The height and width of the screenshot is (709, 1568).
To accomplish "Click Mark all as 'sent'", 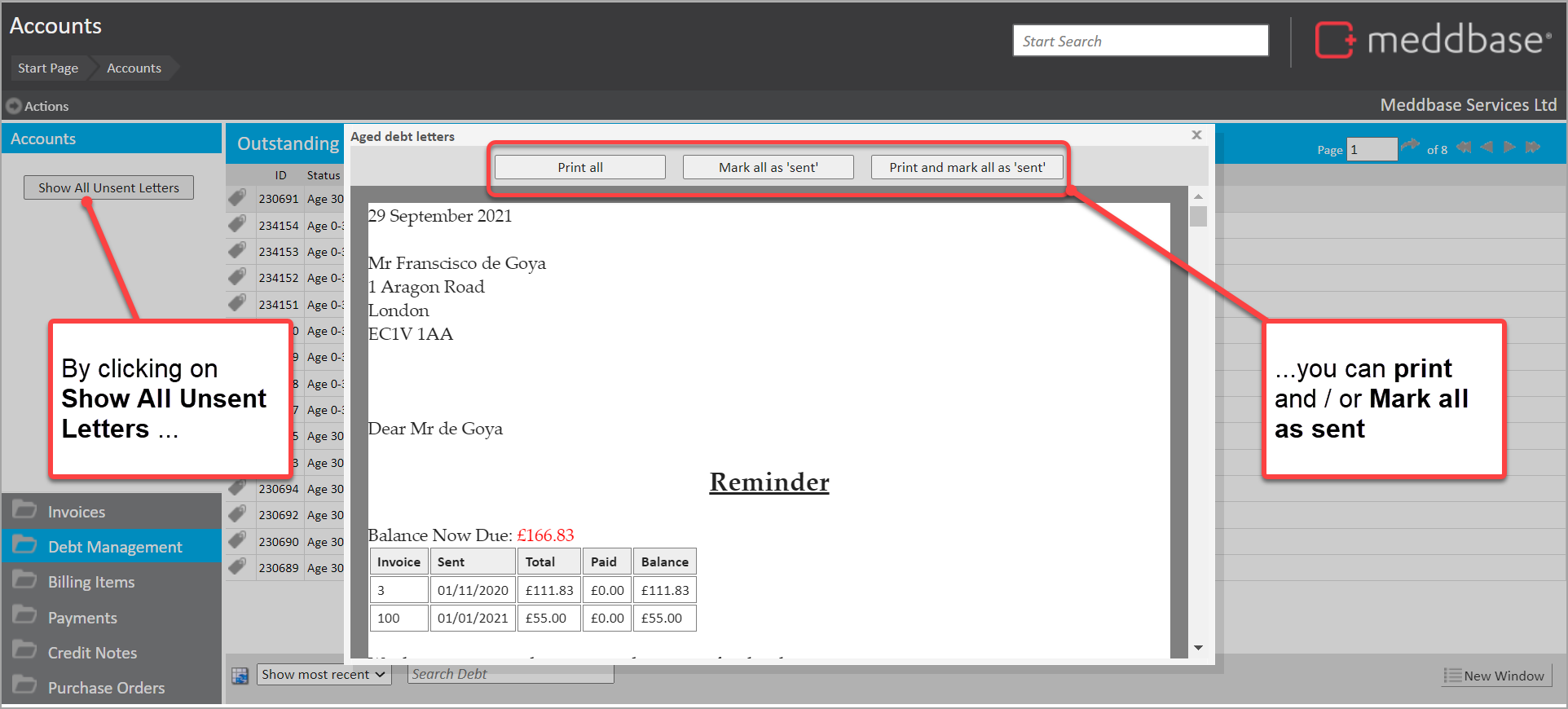I will coord(768,167).
